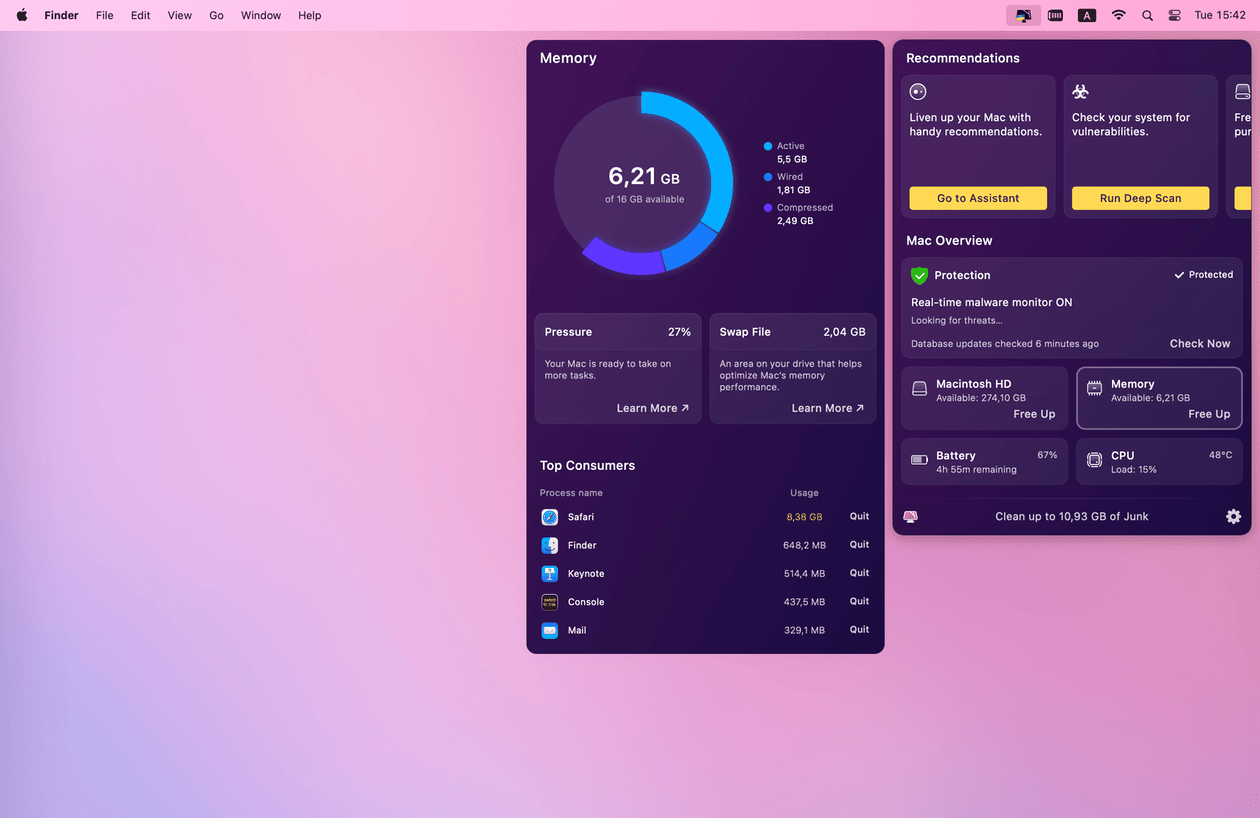Open the settings gear next to Clean up
The image size is (1260, 818).
[x=1233, y=517]
